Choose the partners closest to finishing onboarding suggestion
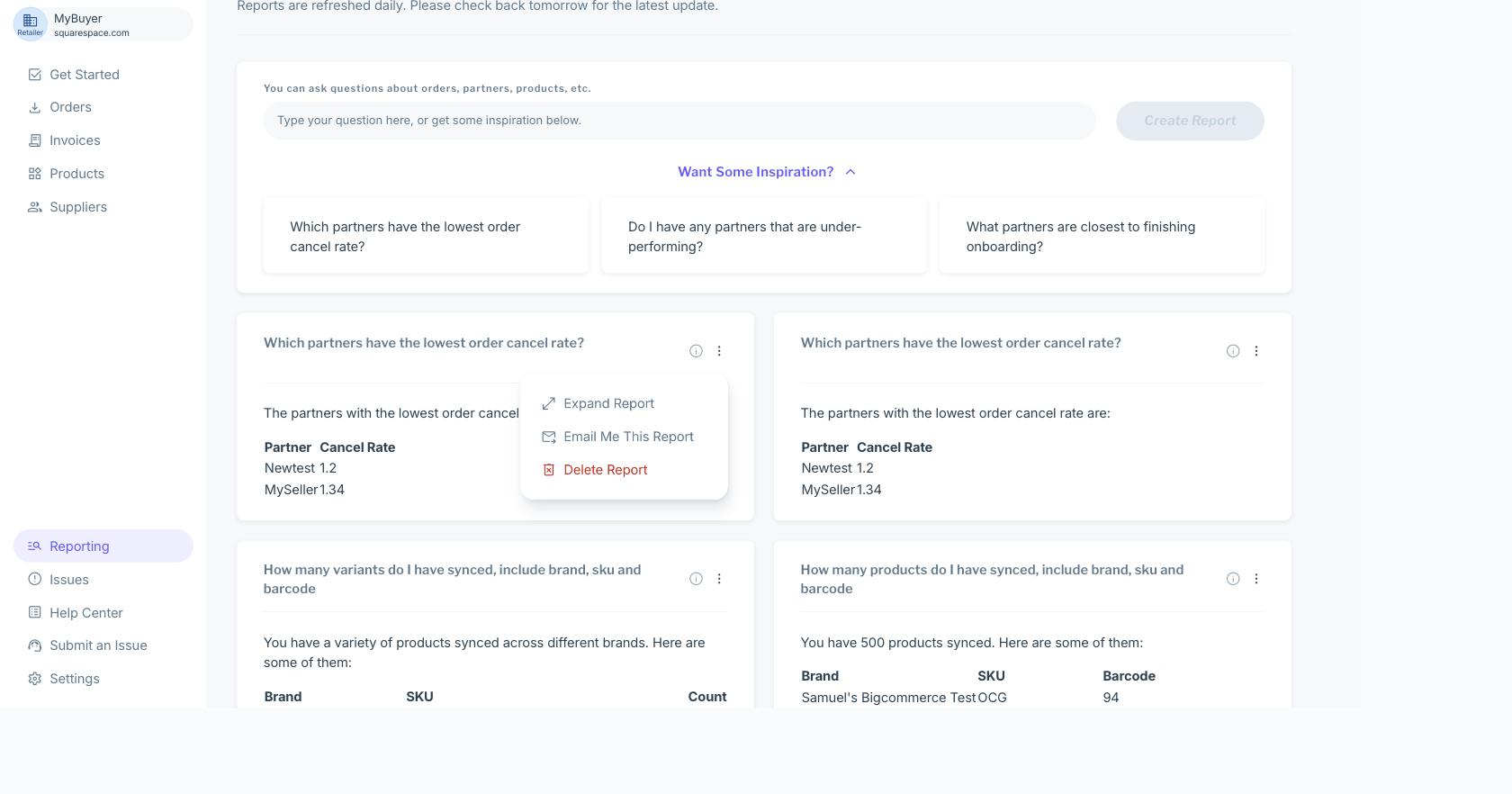Image resolution: width=1512 pixels, height=794 pixels. pyautogui.click(x=1102, y=237)
